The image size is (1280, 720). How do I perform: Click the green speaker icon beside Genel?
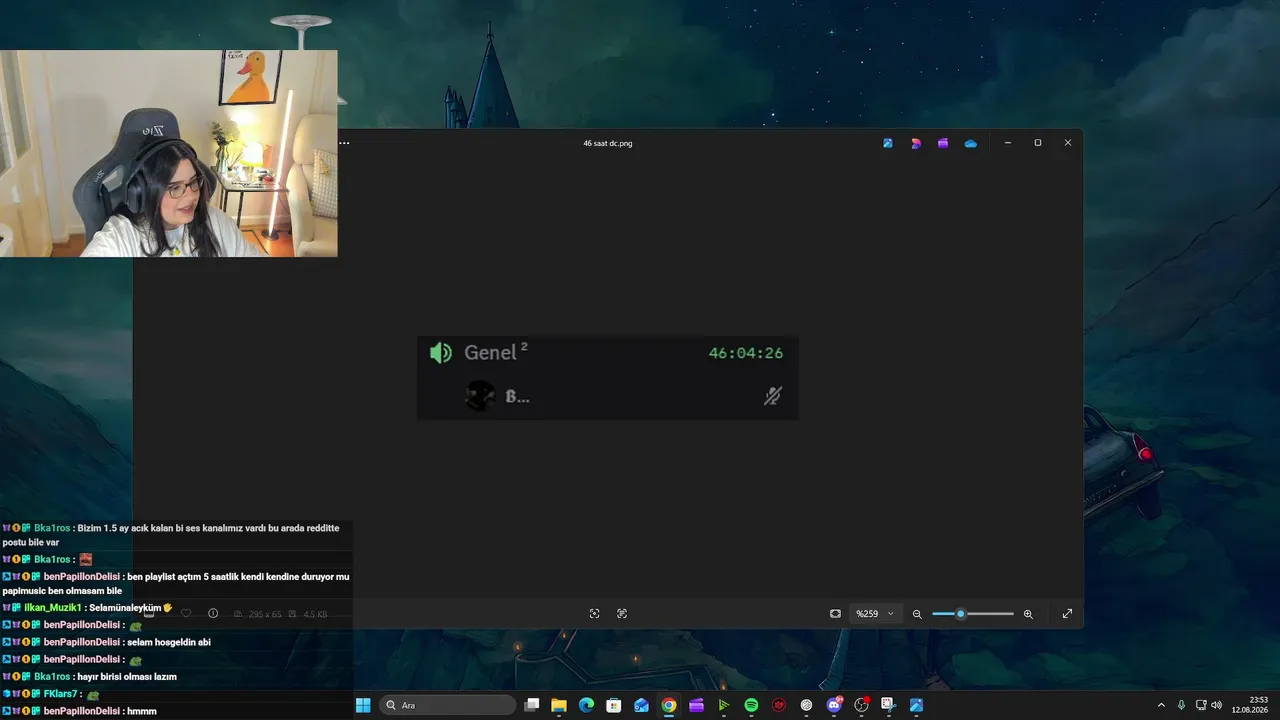441,353
